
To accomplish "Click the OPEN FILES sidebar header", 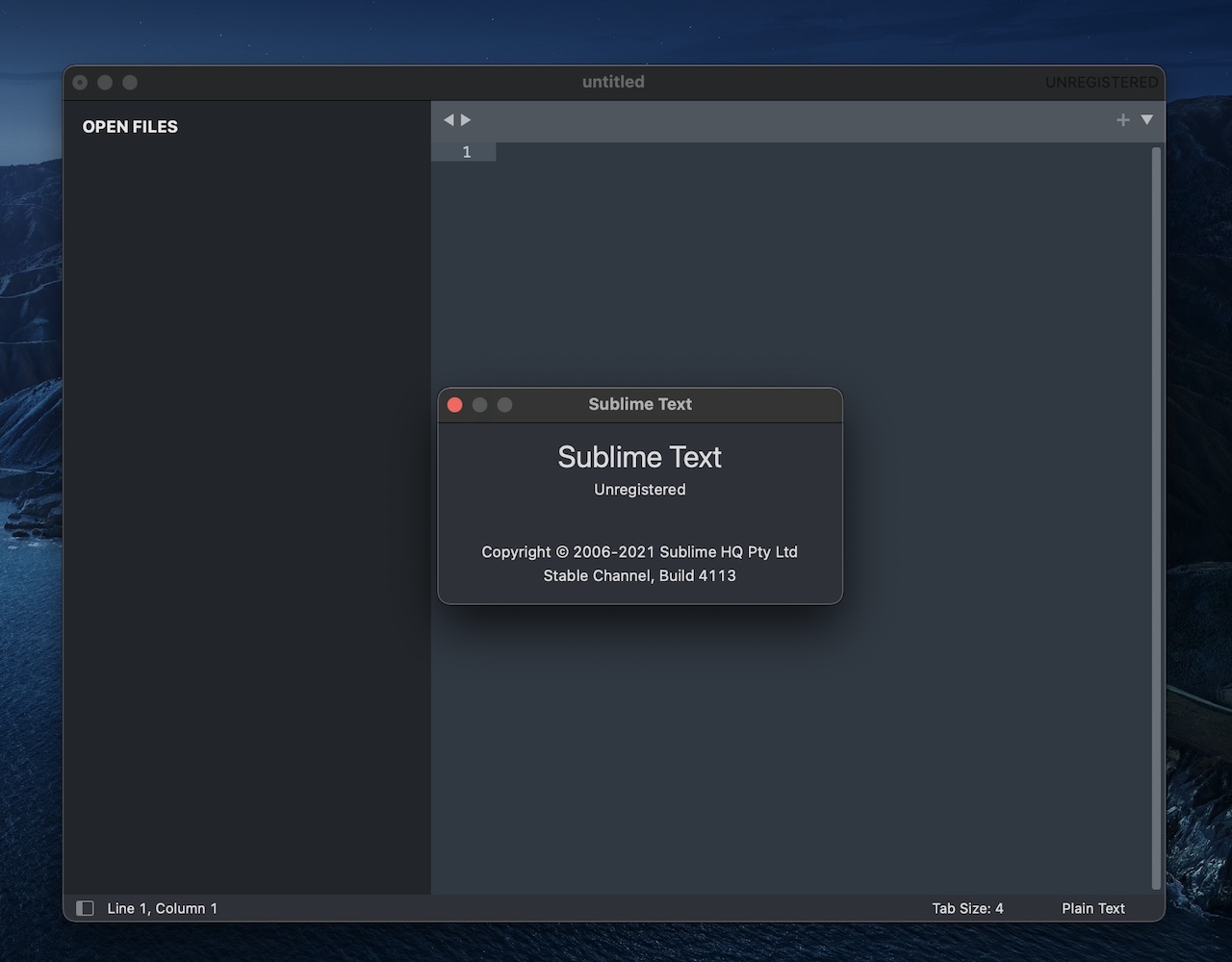I will [x=130, y=127].
